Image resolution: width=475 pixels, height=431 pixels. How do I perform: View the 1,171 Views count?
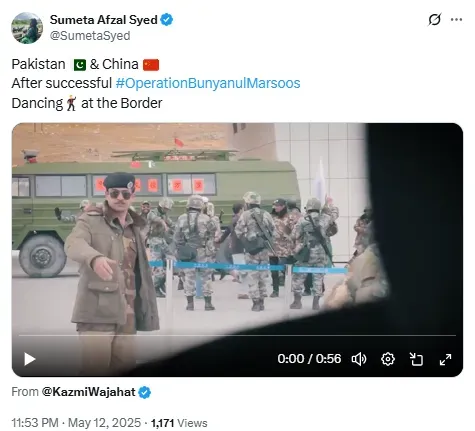click(179, 423)
